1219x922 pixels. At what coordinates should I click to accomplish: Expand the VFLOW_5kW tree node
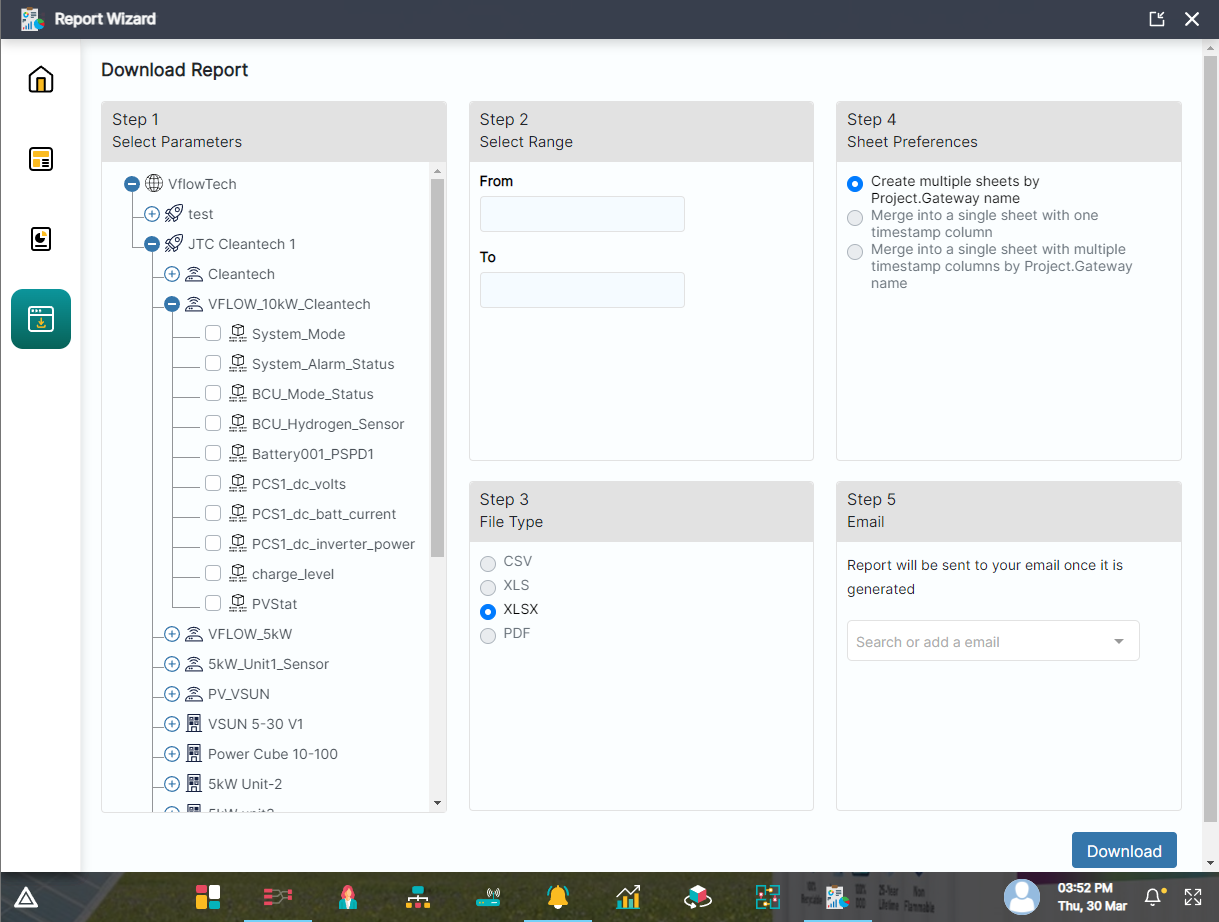coord(171,634)
